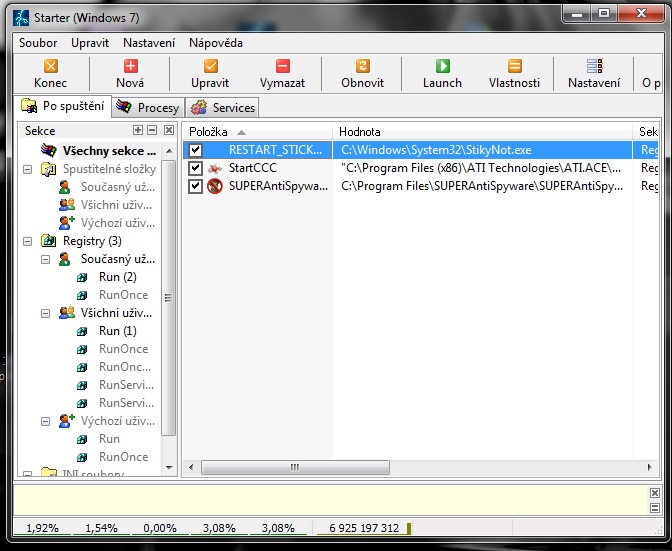Open Nápověda menu
The width and height of the screenshot is (672, 551).
click(x=216, y=43)
